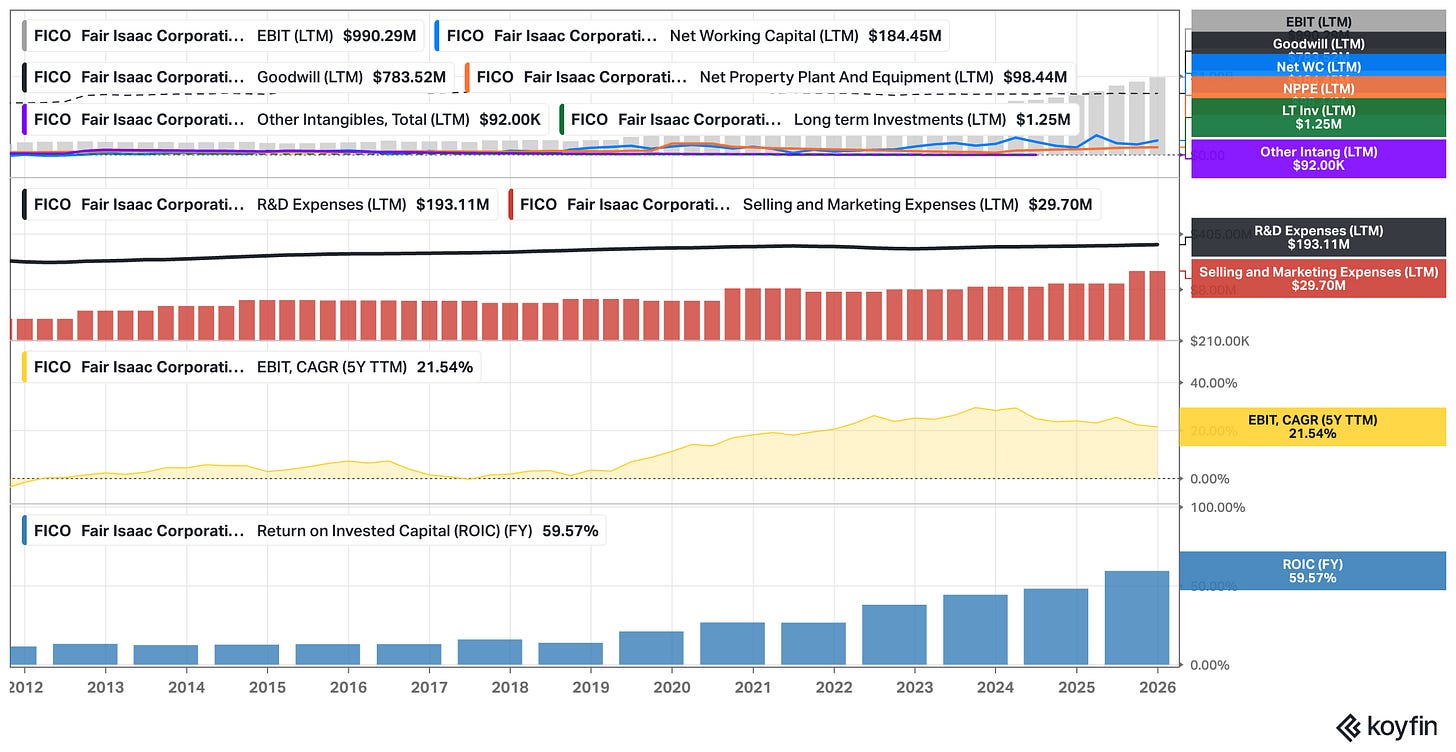Click the yellow EBIT, CAGR (5Y TTM) axis tag
Screen dimensions: 1456x752
click(1313, 426)
